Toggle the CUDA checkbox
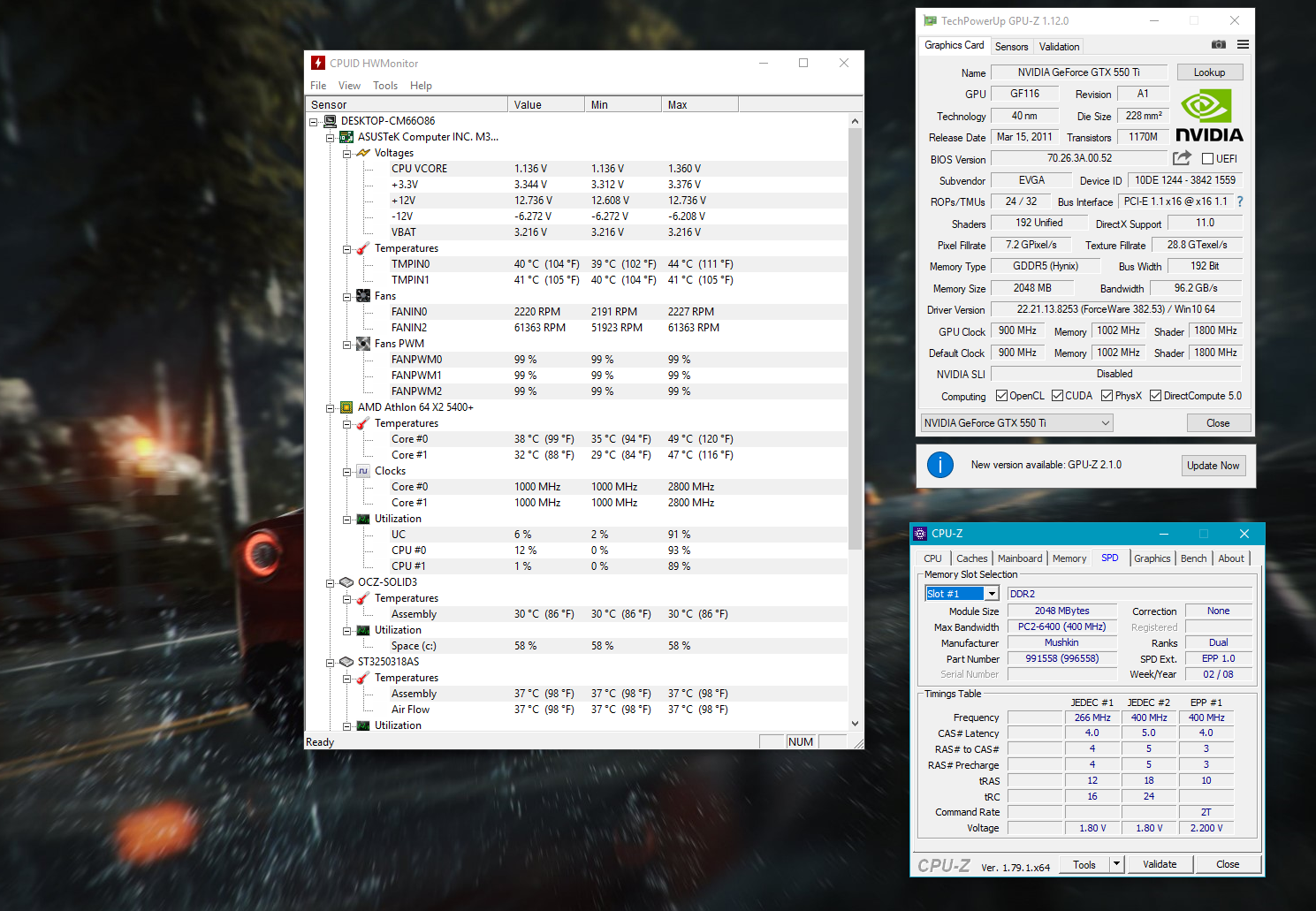 1057,396
